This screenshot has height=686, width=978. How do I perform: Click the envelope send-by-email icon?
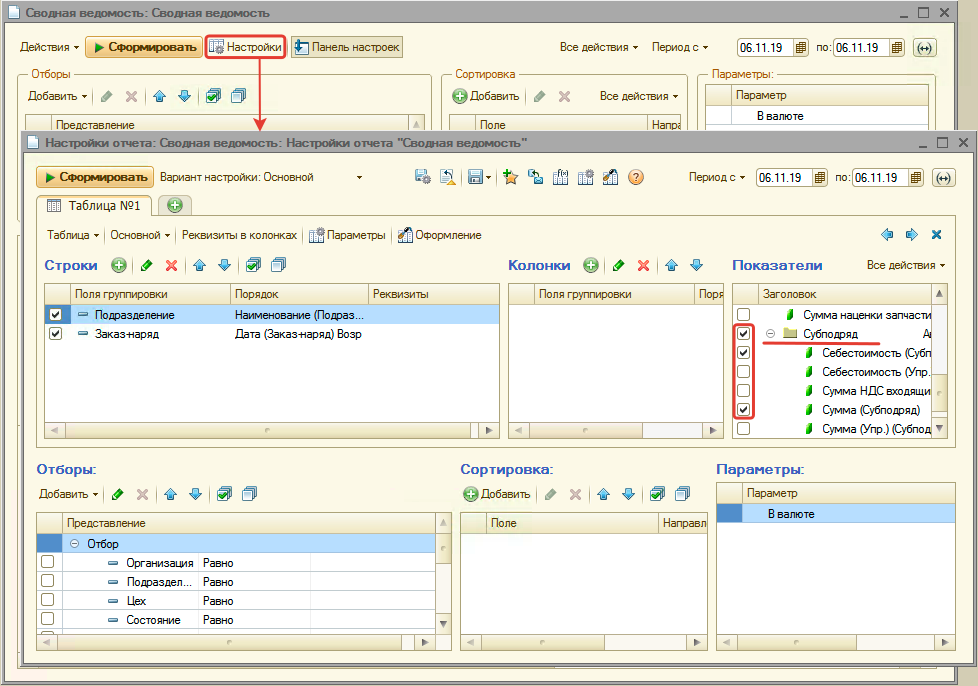(x=535, y=177)
